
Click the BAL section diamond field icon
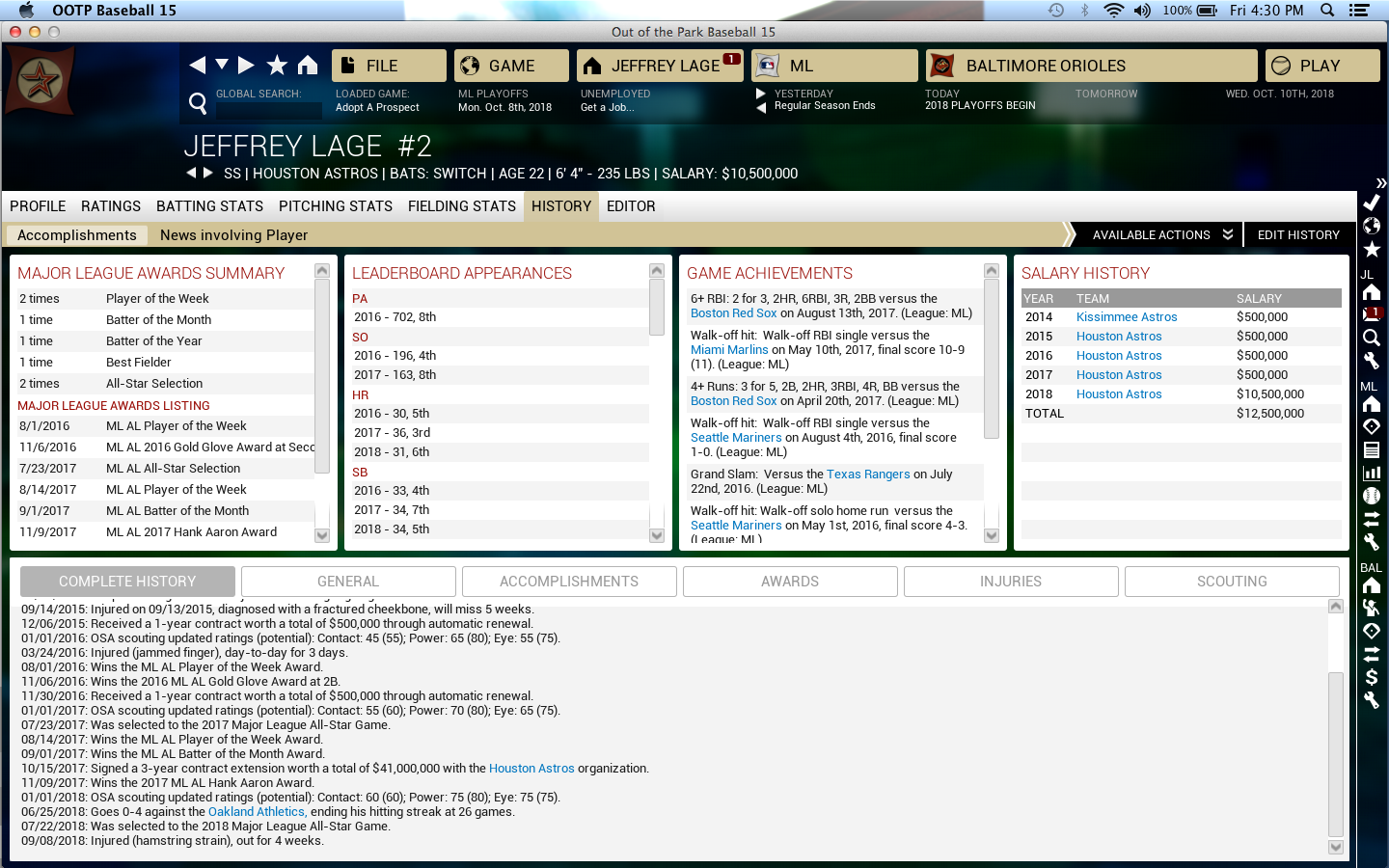pyautogui.click(x=1371, y=631)
